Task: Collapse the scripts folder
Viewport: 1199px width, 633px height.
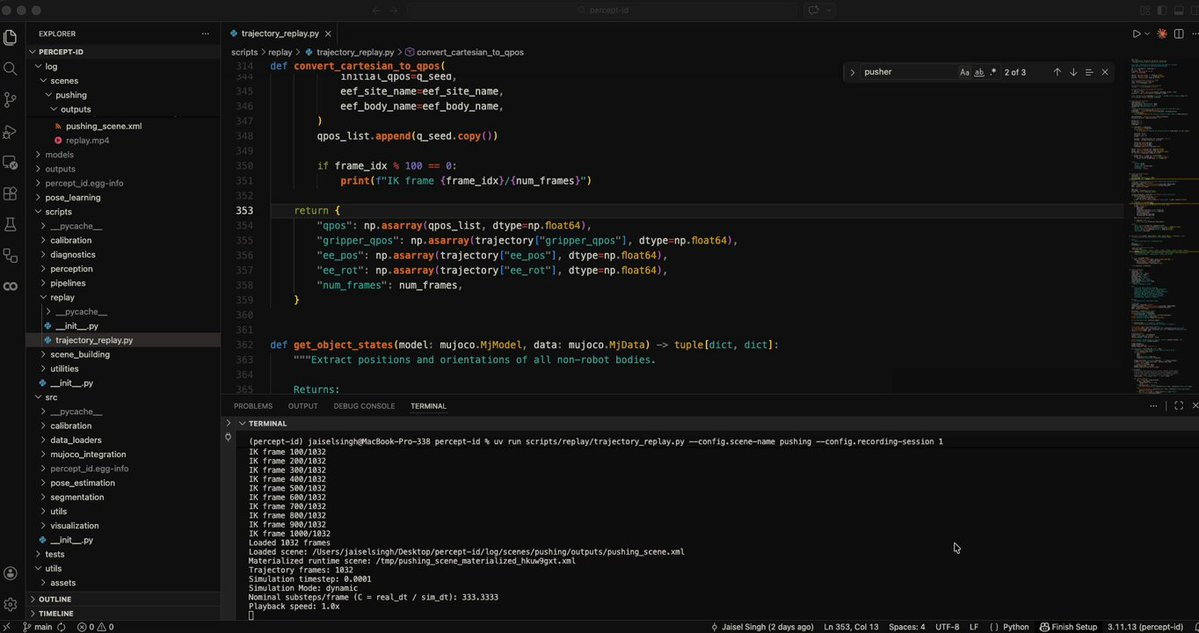Action: tap(58, 212)
